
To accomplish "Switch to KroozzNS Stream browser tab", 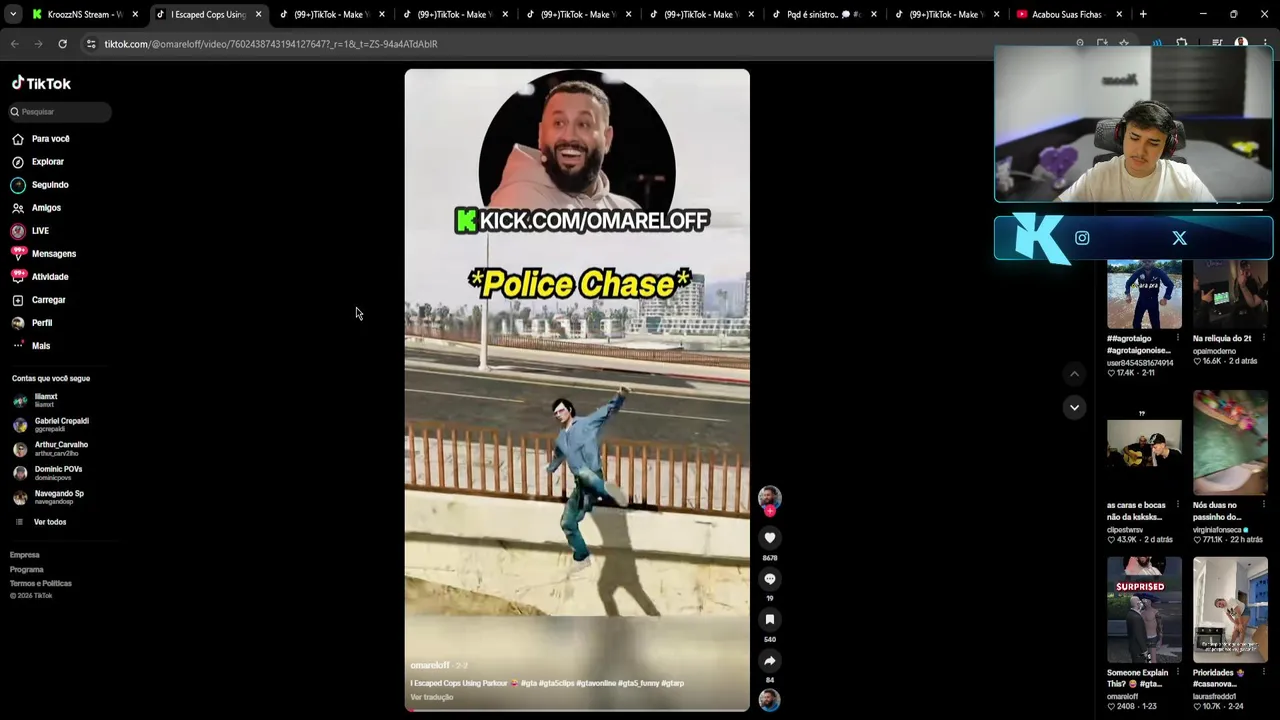I will coord(85,14).
